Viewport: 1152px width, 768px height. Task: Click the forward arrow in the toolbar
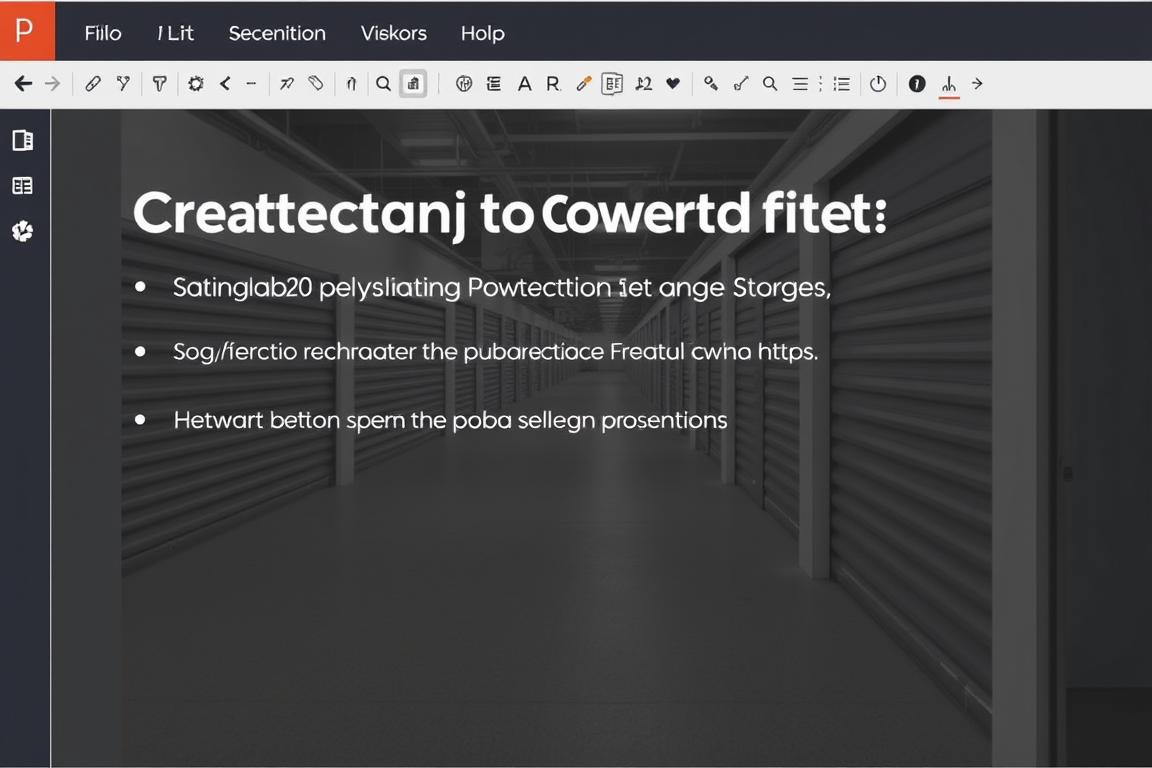[x=52, y=84]
